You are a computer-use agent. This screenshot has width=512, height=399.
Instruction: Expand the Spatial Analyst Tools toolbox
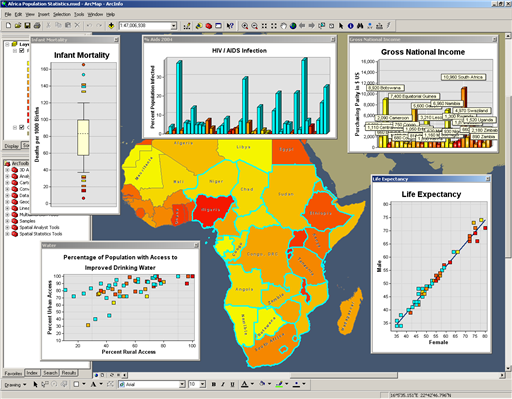[x=7, y=227]
